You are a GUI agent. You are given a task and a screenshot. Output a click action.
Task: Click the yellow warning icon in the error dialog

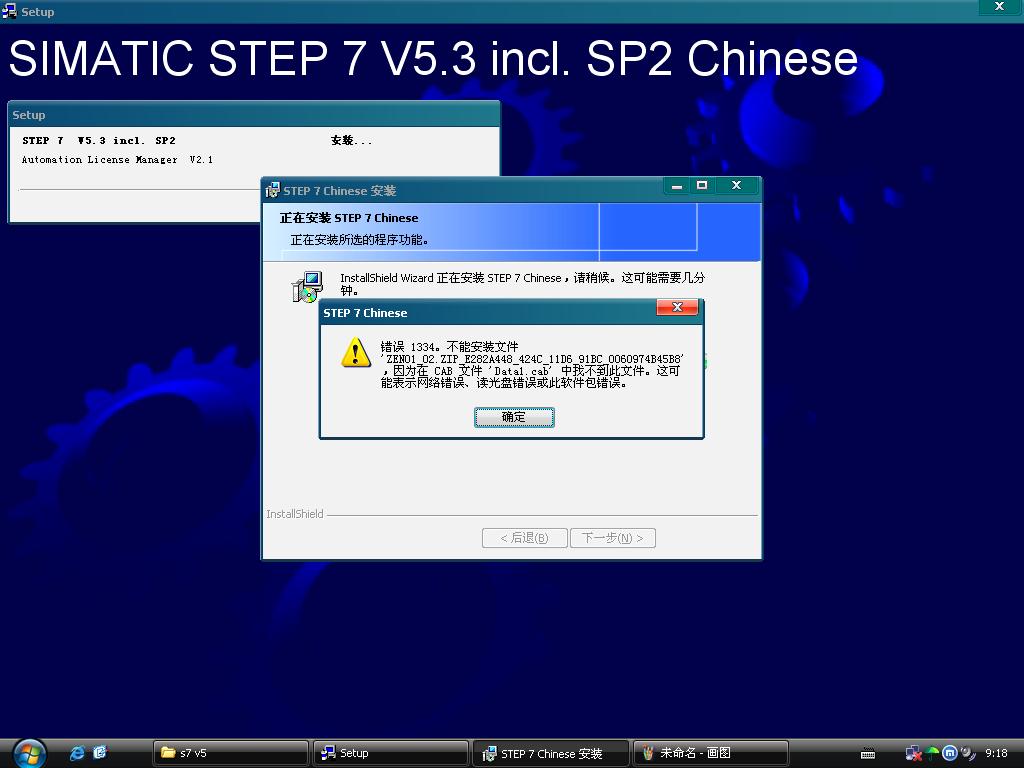(x=356, y=353)
